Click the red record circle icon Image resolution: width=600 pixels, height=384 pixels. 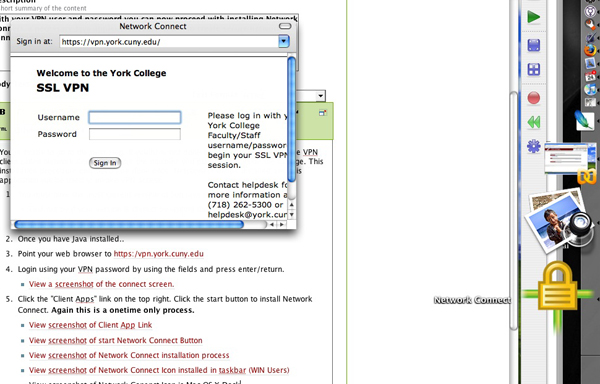click(533, 98)
